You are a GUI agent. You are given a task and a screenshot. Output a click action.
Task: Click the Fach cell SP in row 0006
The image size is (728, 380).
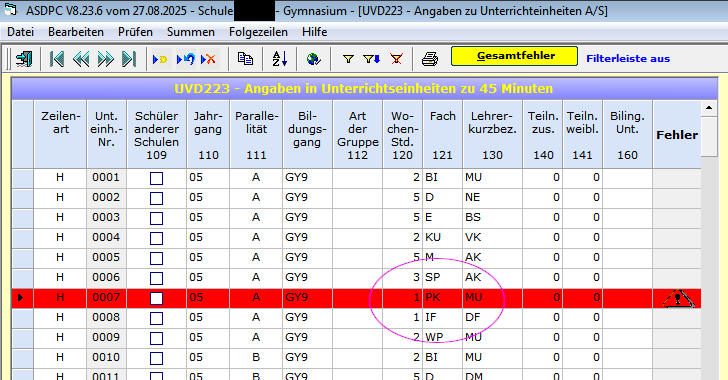pos(442,278)
